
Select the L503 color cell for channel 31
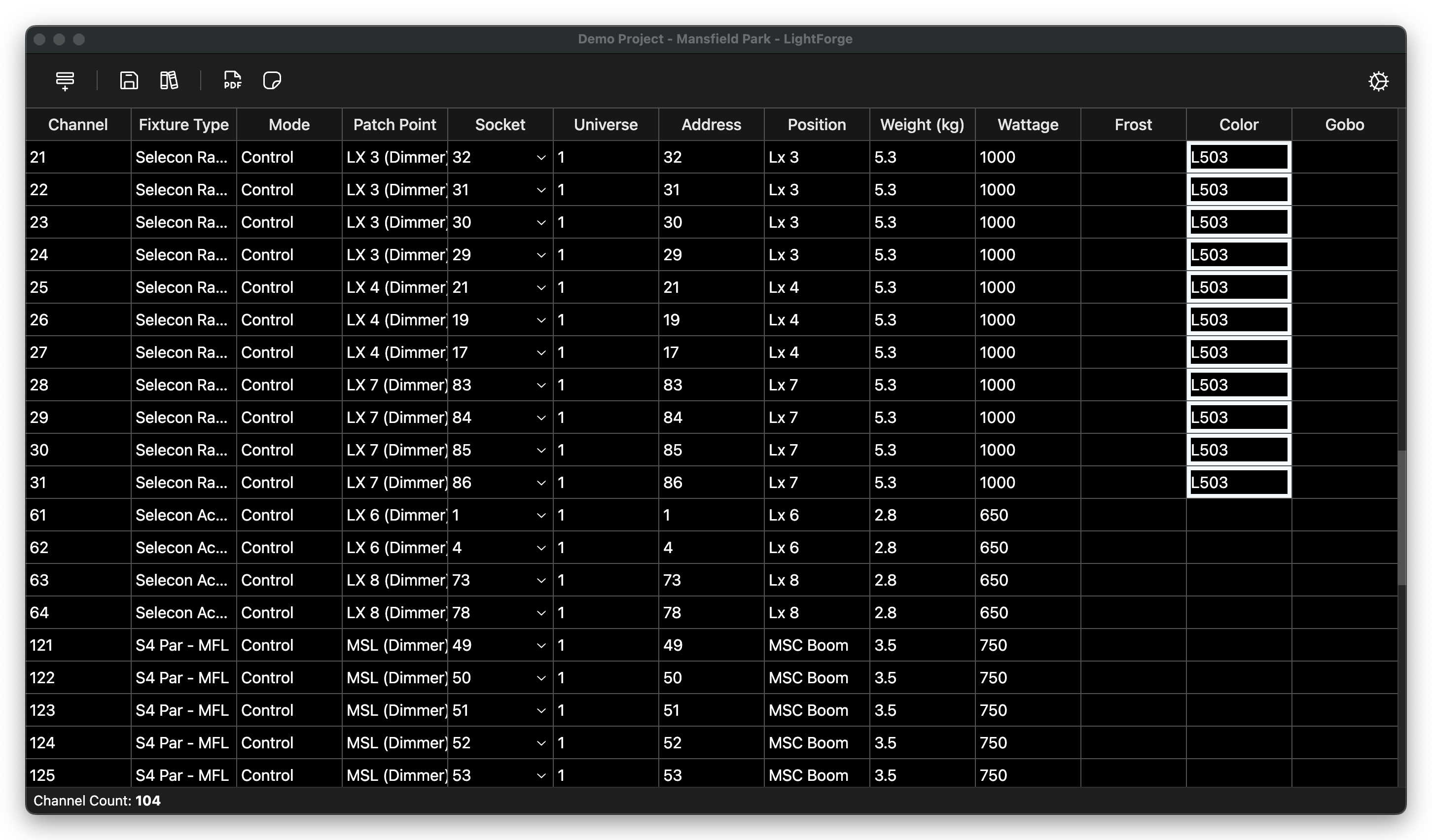[1238, 483]
